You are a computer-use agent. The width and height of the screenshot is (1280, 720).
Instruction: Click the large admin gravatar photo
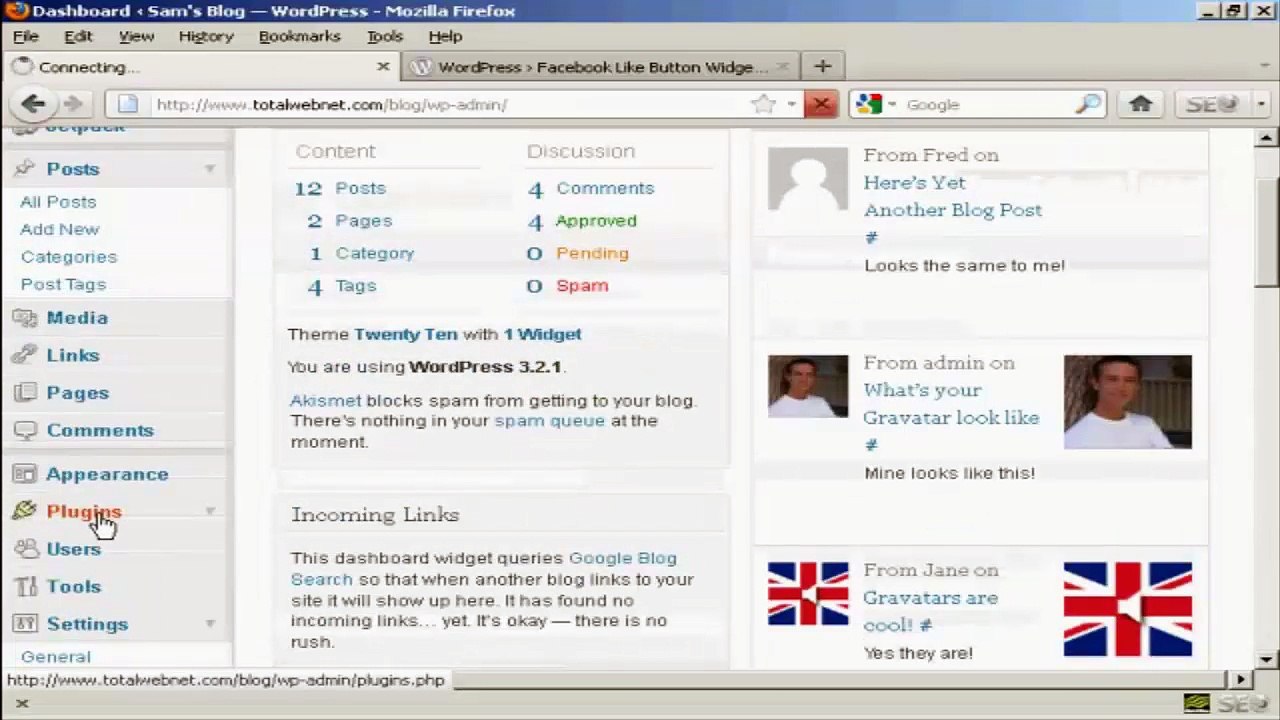(x=1128, y=402)
